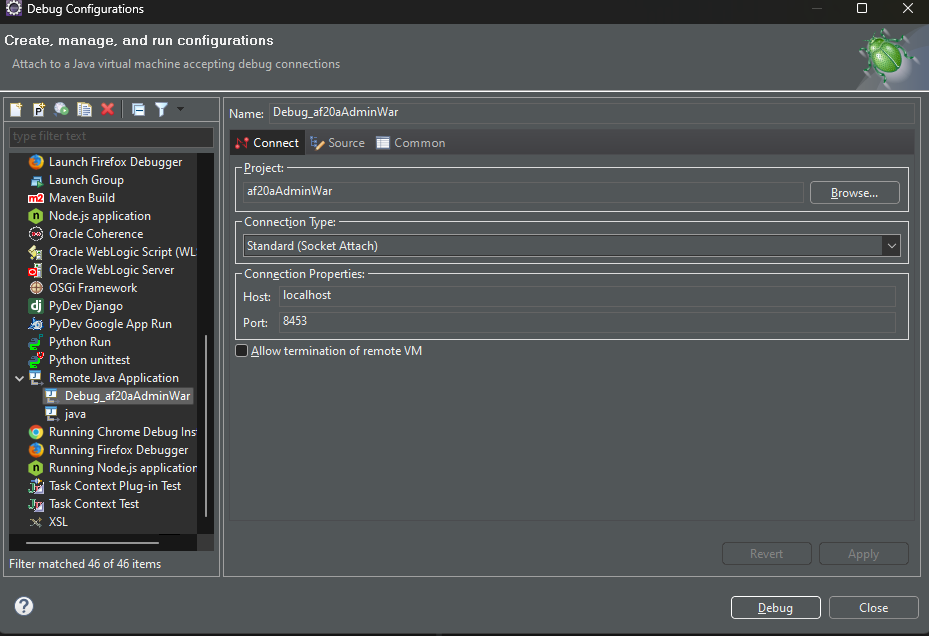Viewport: 929px width, 636px height.
Task: Switch to the Common tab
Action: [411, 143]
